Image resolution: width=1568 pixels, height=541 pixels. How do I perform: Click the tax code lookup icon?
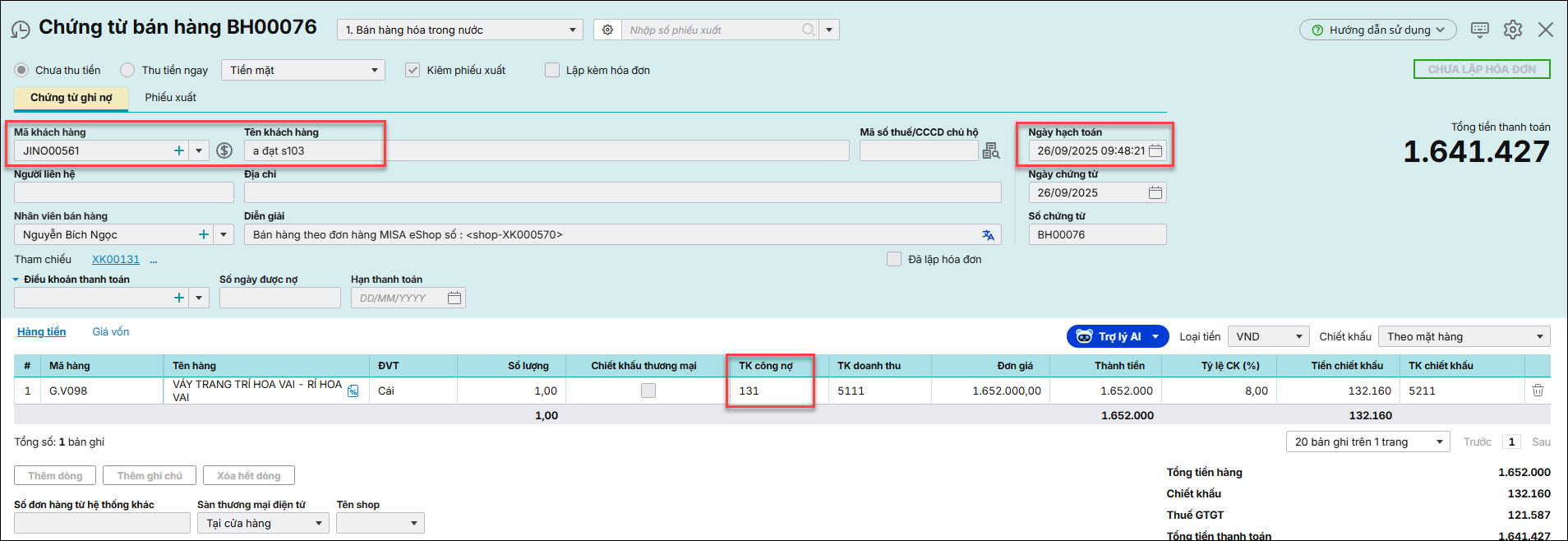coord(991,150)
